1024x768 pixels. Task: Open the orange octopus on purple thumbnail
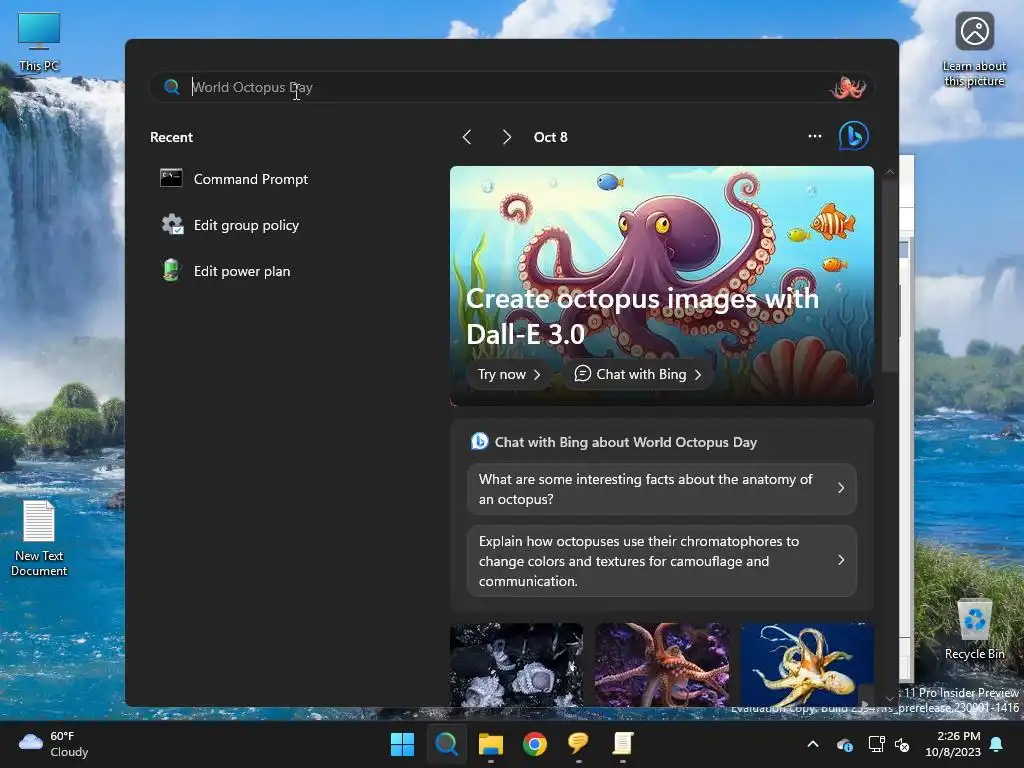point(662,664)
